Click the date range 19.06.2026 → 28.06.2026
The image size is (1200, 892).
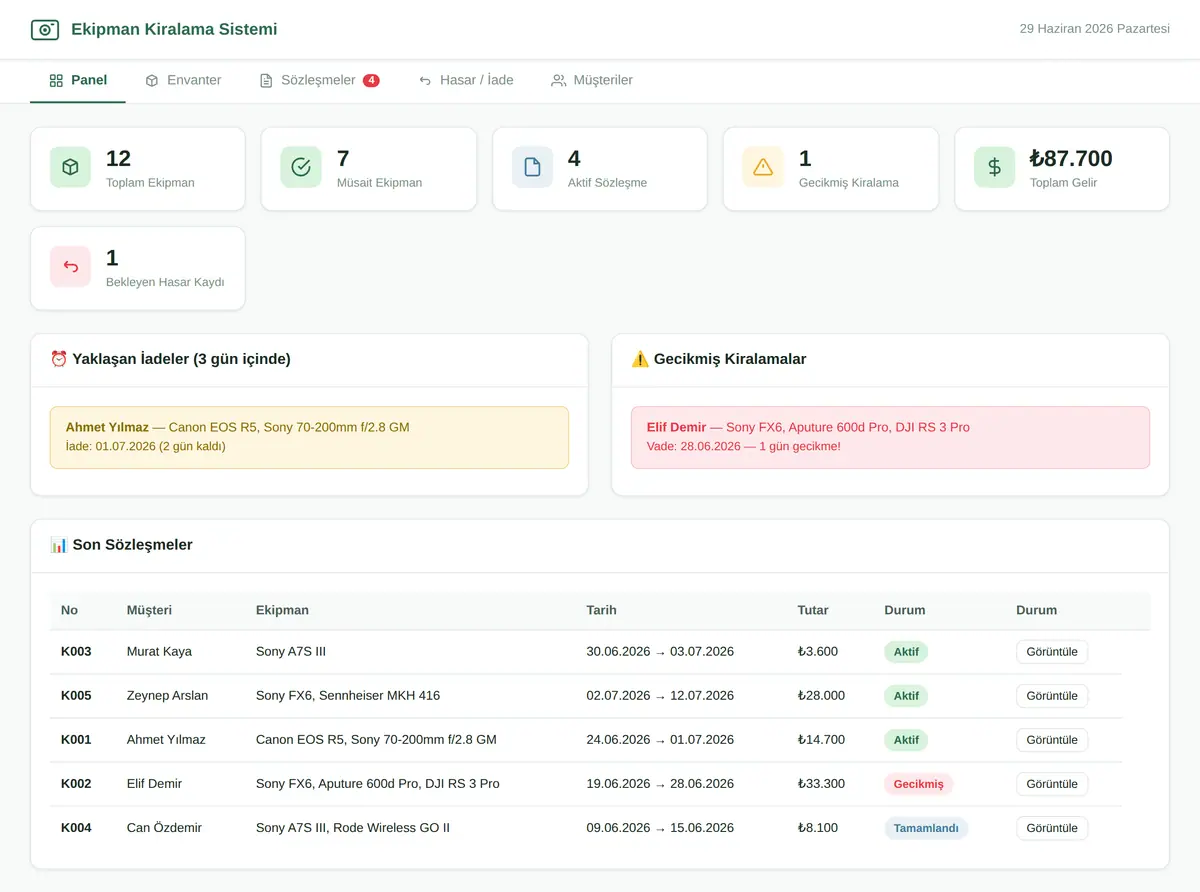click(x=660, y=784)
